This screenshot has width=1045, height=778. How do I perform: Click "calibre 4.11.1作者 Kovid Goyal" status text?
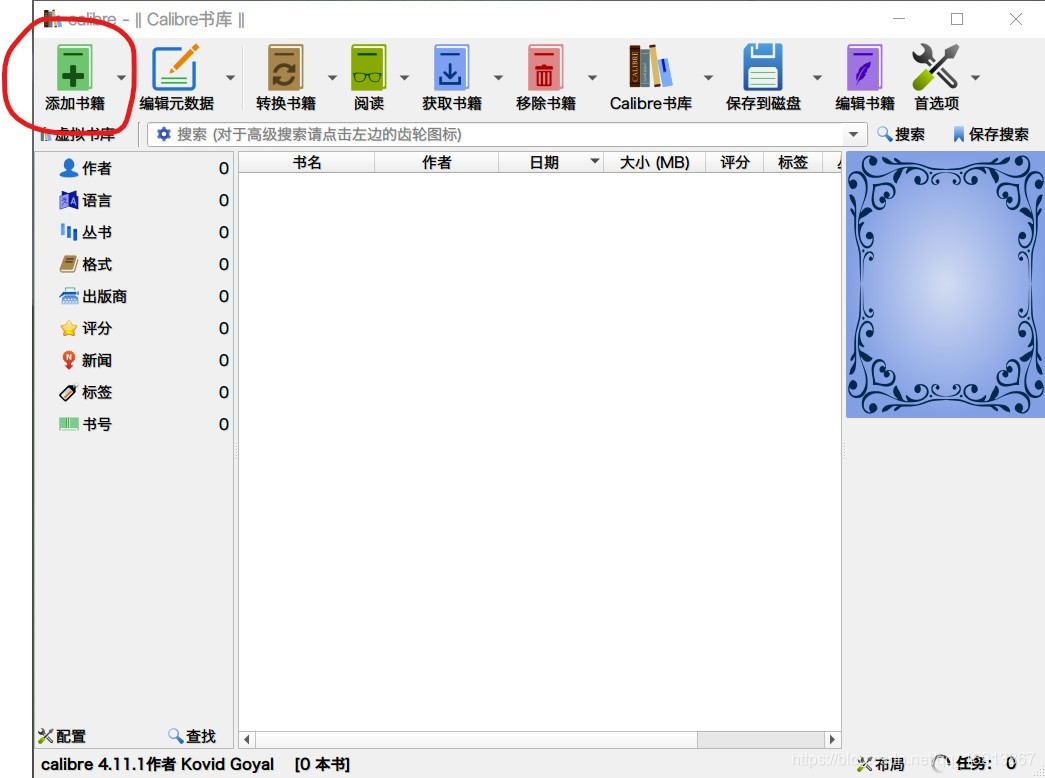157,764
